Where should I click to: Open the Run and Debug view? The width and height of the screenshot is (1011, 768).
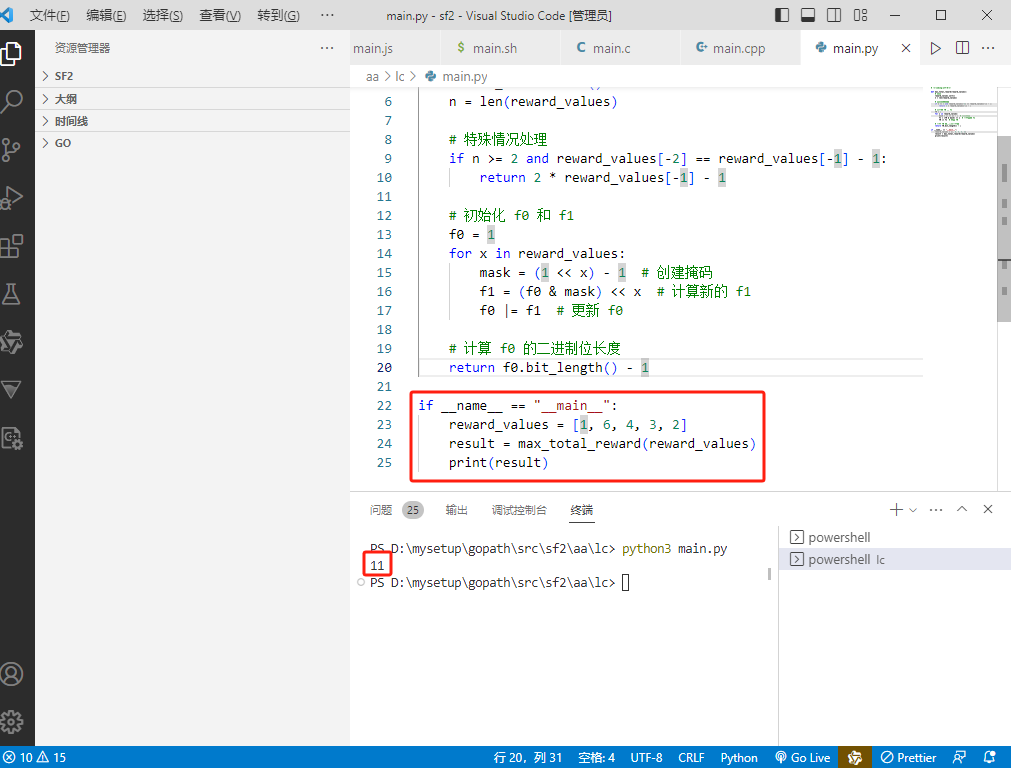(12, 197)
